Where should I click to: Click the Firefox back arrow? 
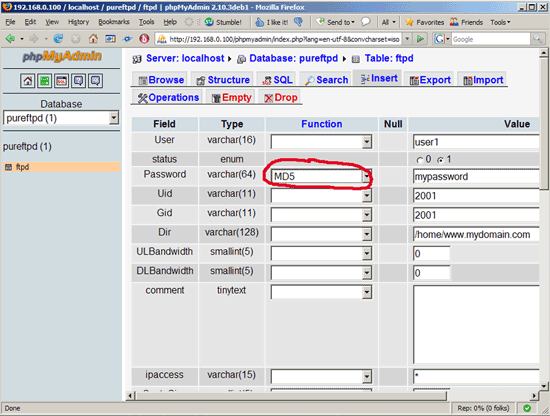click(10, 39)
